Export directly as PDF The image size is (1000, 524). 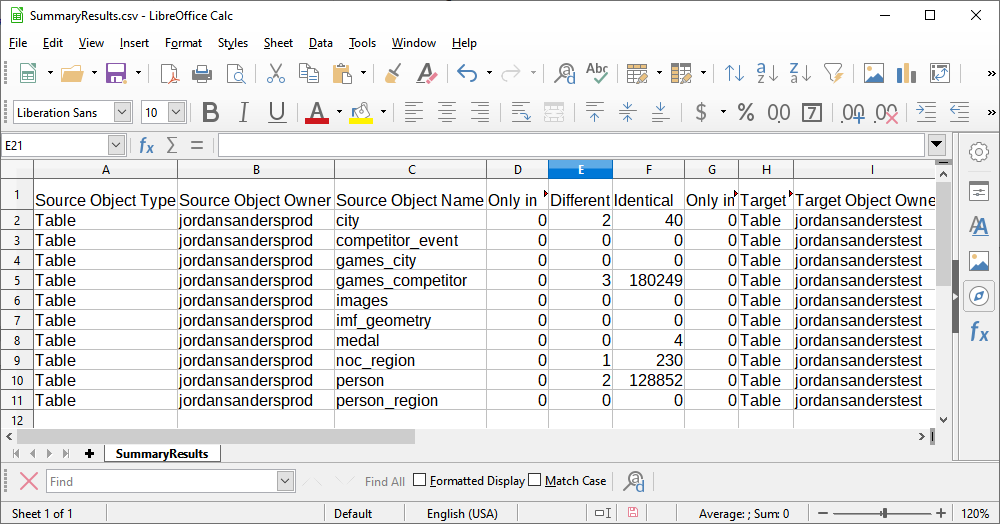point(170,73)
